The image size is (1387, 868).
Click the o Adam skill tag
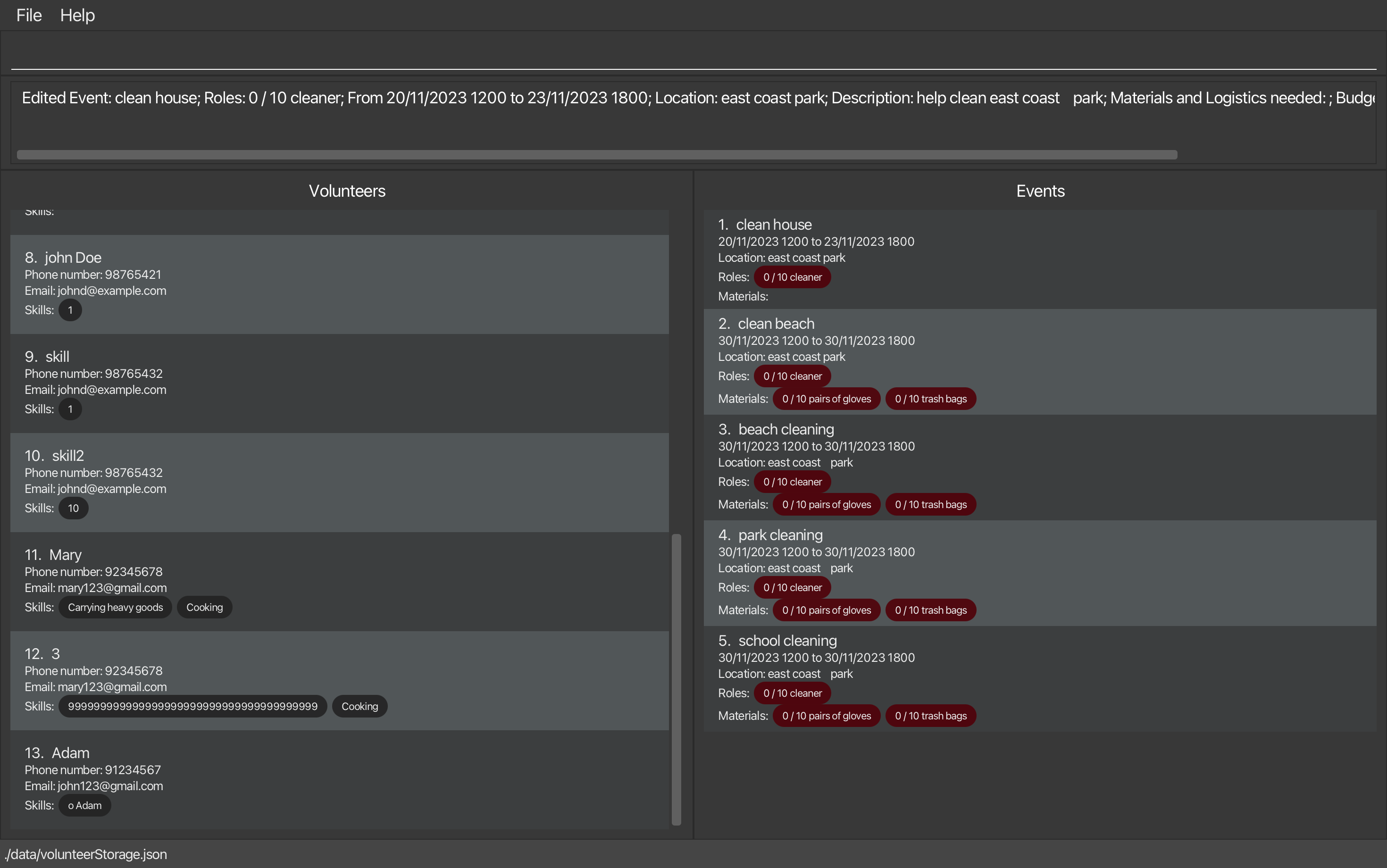pos(84,805)
